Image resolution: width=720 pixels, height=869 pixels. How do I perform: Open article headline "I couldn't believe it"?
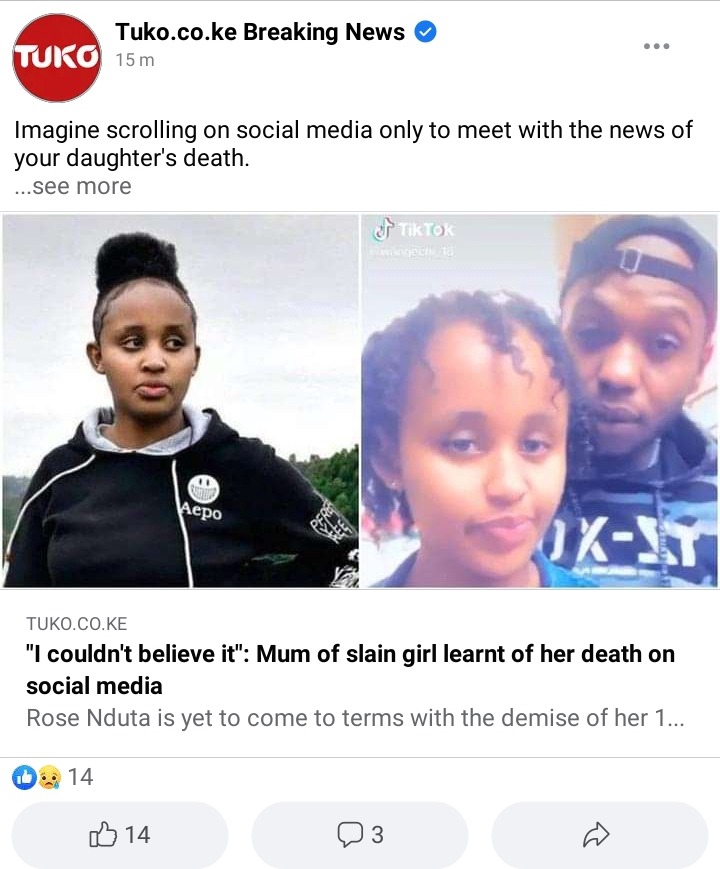click(350, 669)
